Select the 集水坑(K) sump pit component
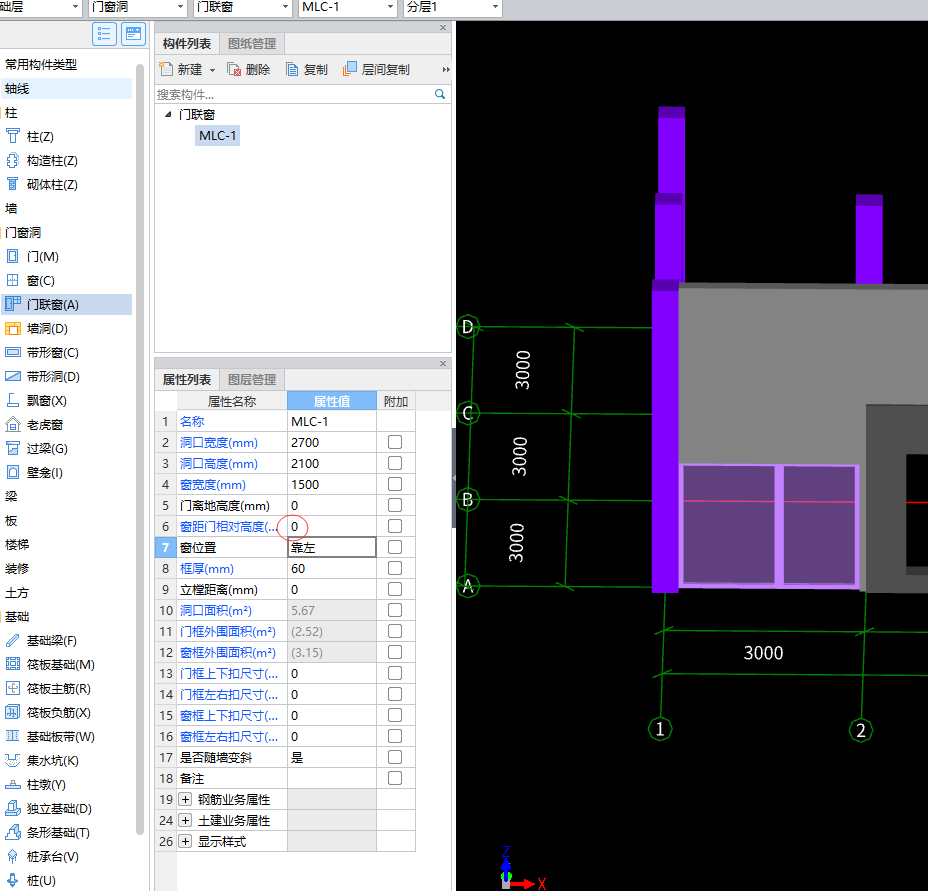This screenshot has width=928, height=891. tap(41, 760)
